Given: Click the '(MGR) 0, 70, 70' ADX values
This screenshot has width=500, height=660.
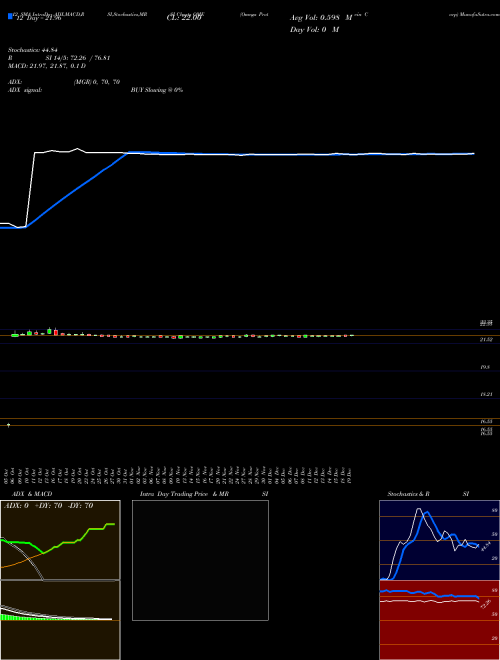Looking at the screenshot, I should point(97,82).
